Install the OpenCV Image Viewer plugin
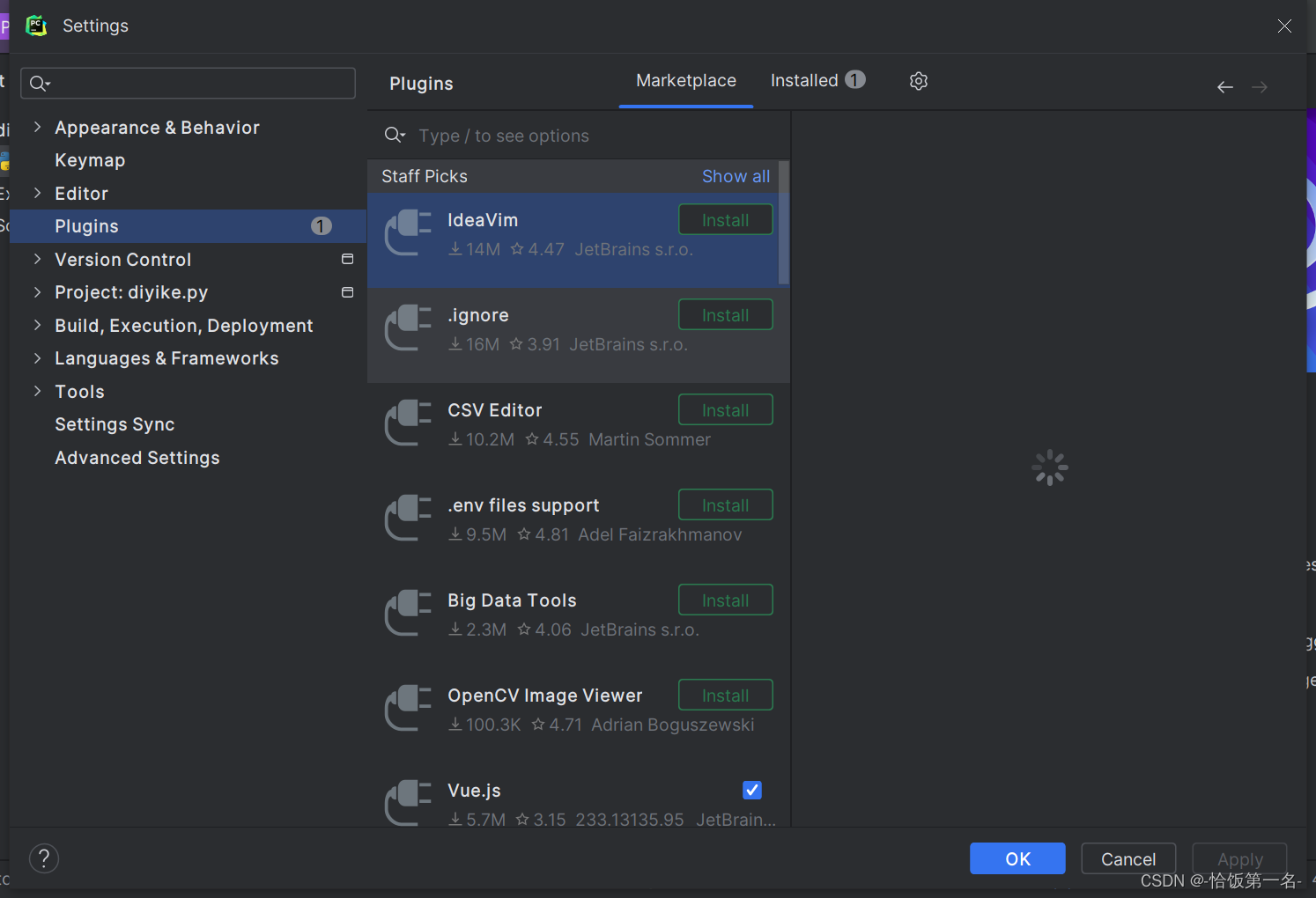Screen dimensions: 1316x898 coord(726,696)
